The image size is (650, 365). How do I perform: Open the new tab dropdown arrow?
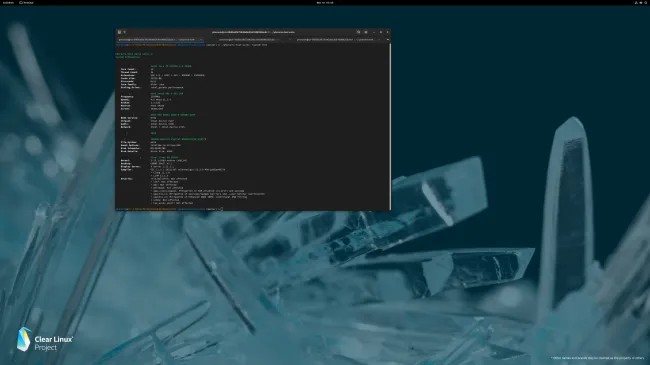pos(124,32)
